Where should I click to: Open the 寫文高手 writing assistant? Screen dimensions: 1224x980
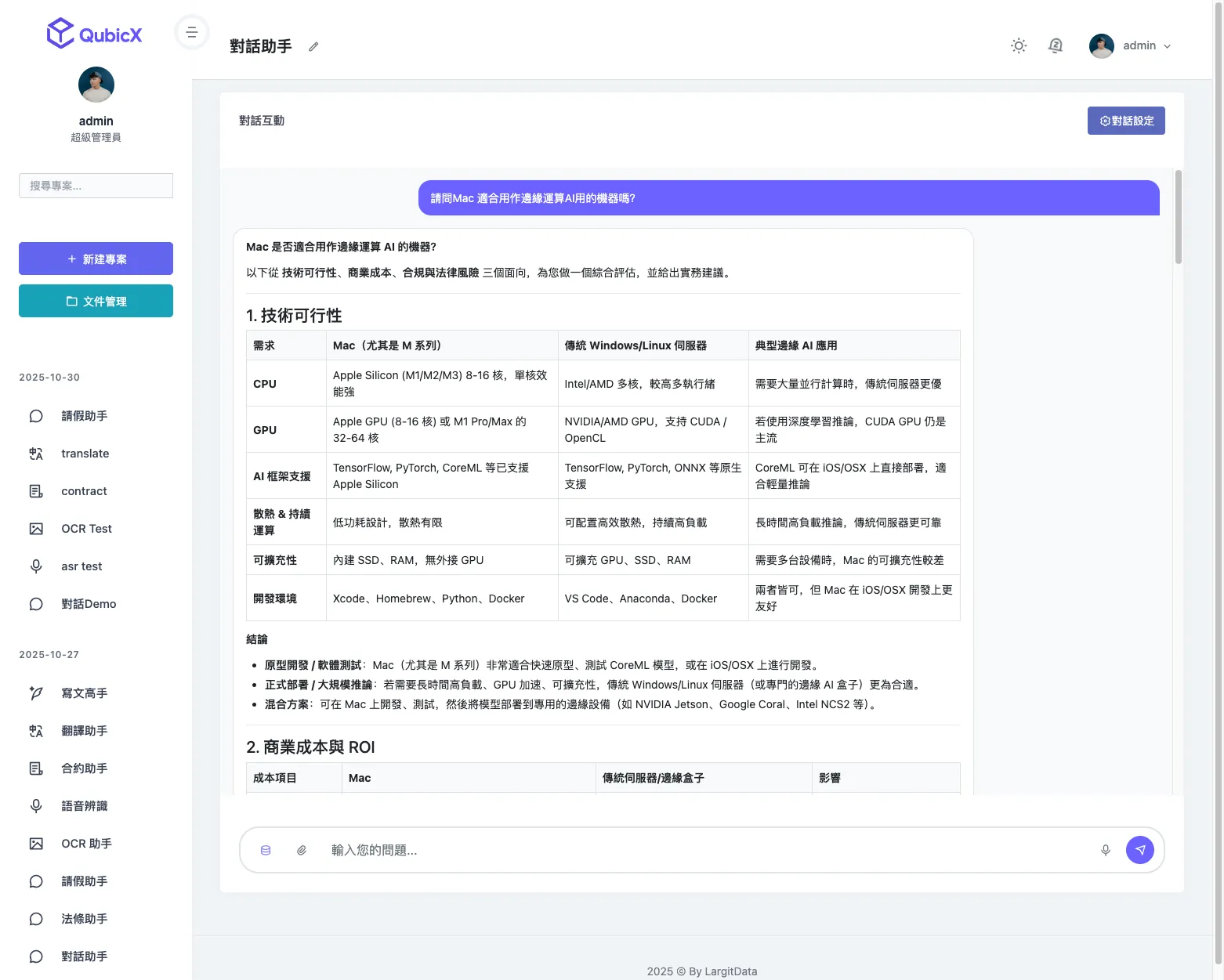tap(84, 693)
